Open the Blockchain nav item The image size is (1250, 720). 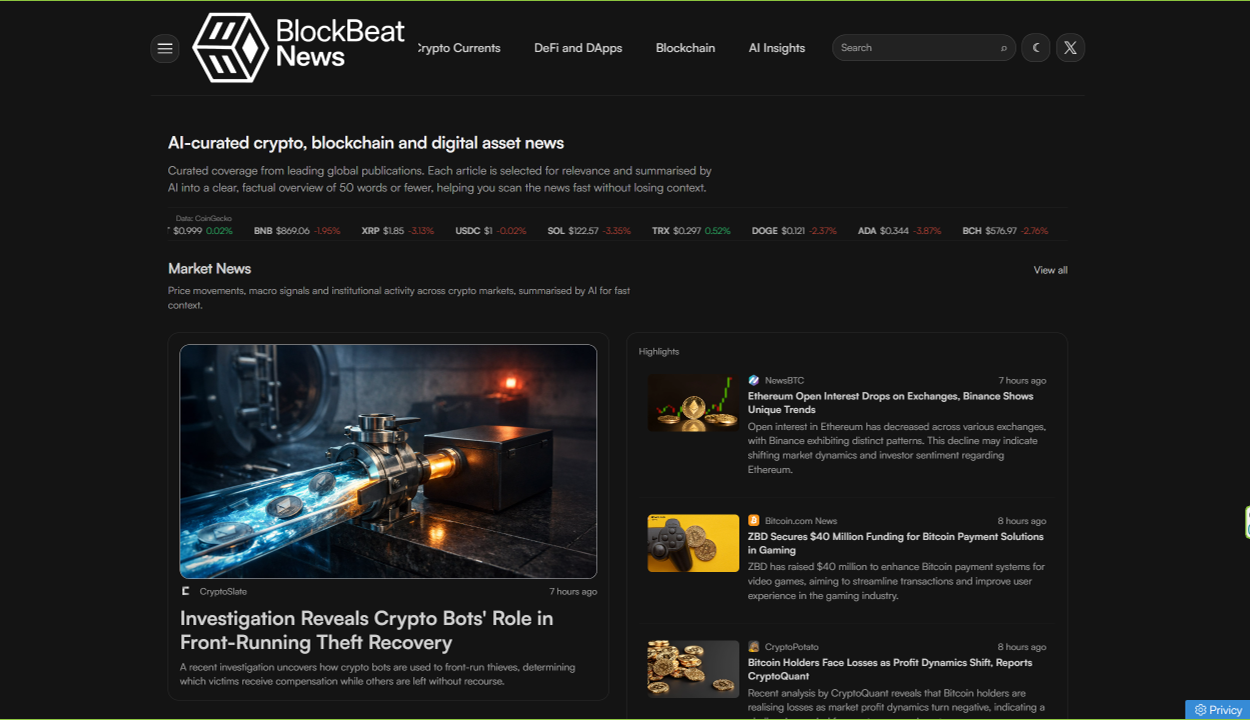(x=685, y=48)
